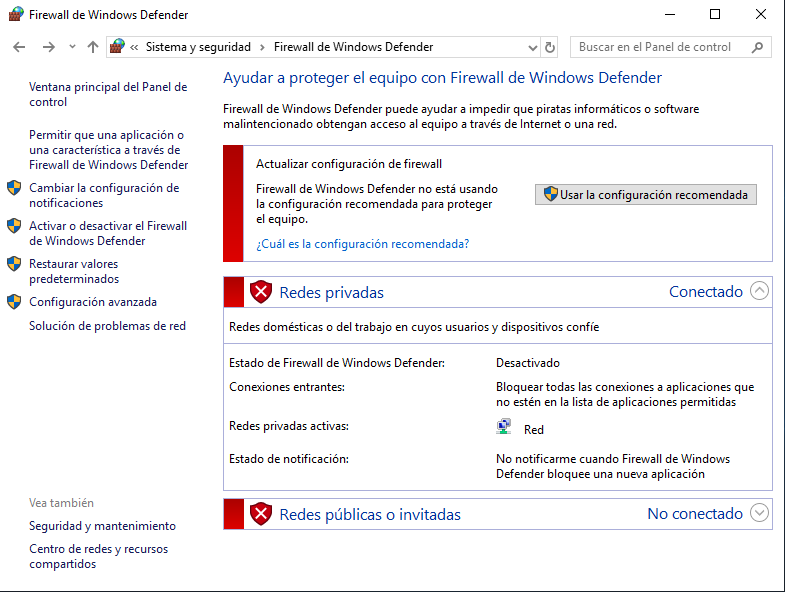Expand the Redes públicas o invitadas chevron

coord(759,513)
